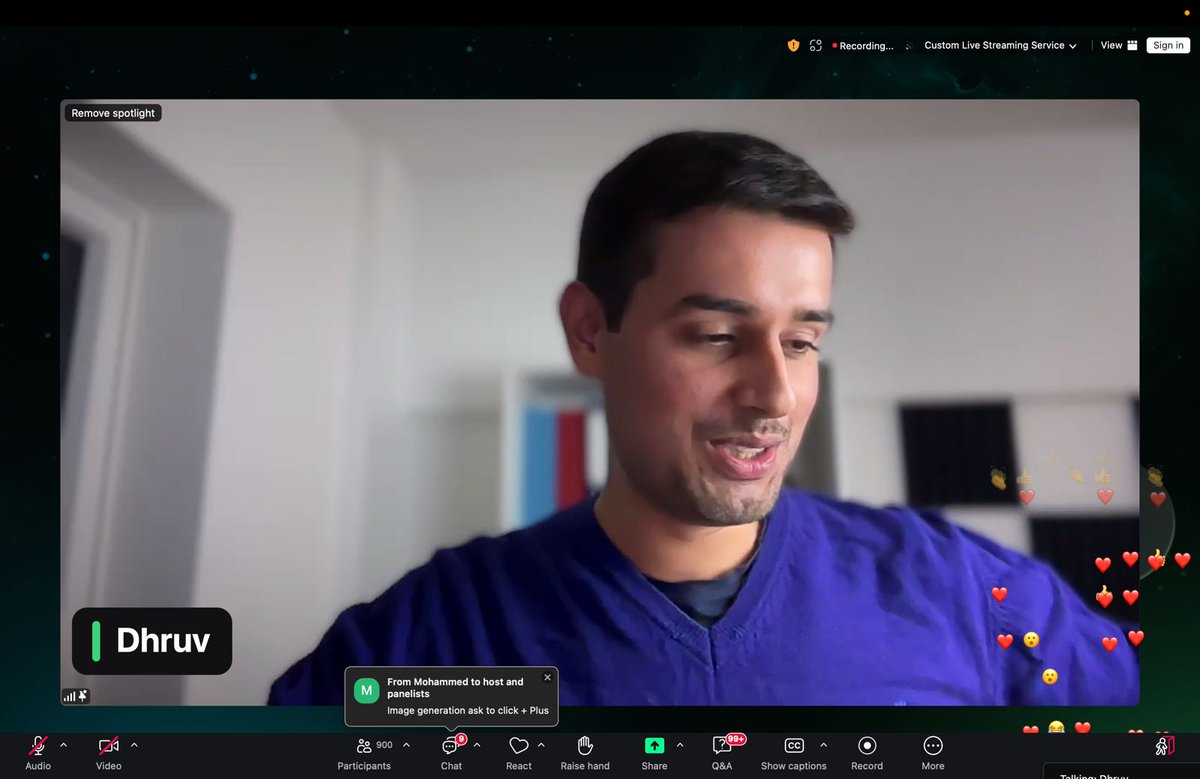Expand the participants options chevron
The width and height of the screenshot is (1200, 779).
pos(406,745)
